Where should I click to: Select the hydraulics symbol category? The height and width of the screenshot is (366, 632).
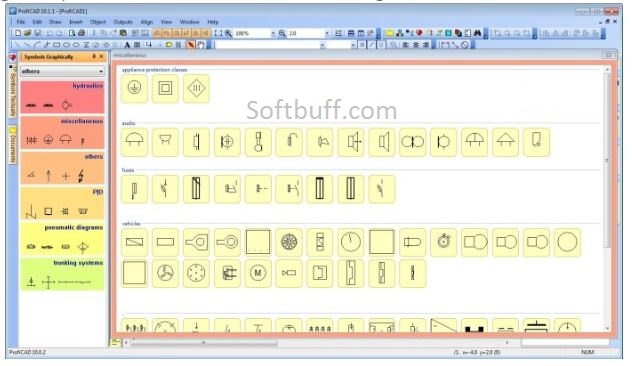coord(62,97)
